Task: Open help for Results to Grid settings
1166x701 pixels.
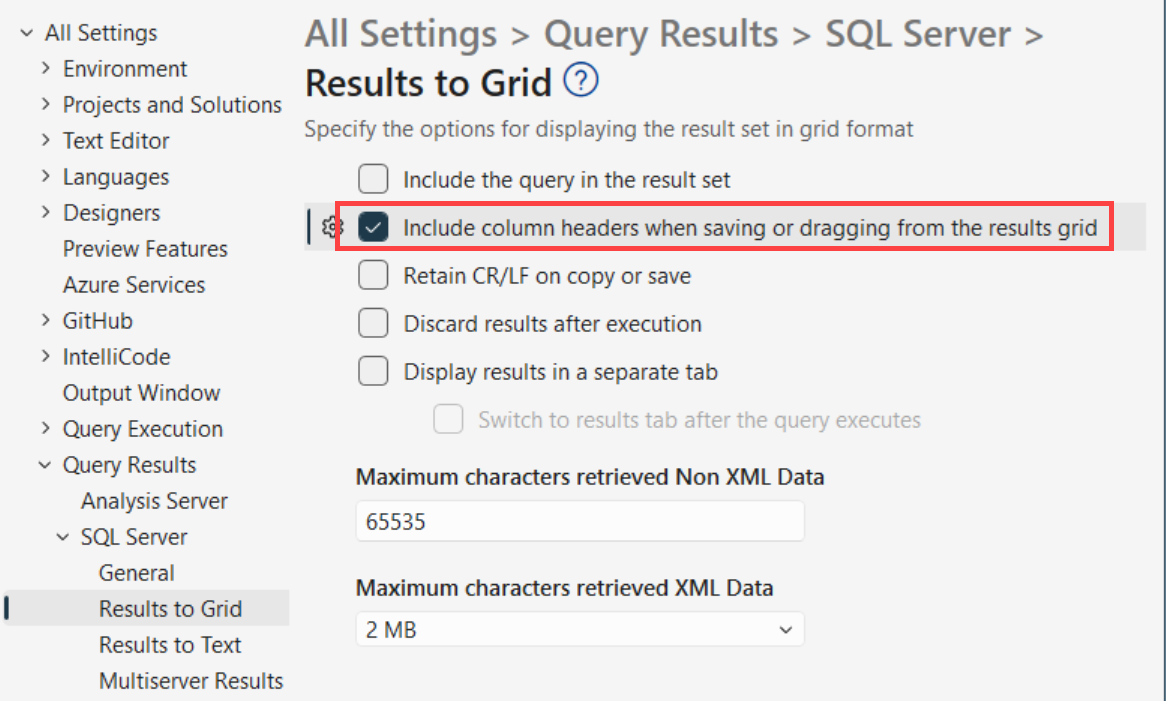Action: pos(581,84)
